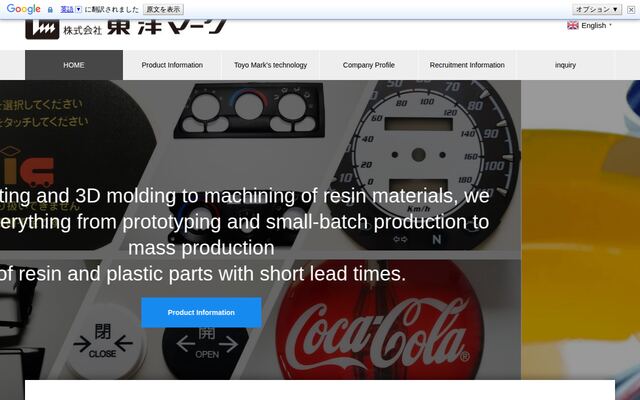The width and height of the screenshot is (640, 400).
Task: Click the 原文を表示 button
Action: pyautogui.click(x=163, y=9)
